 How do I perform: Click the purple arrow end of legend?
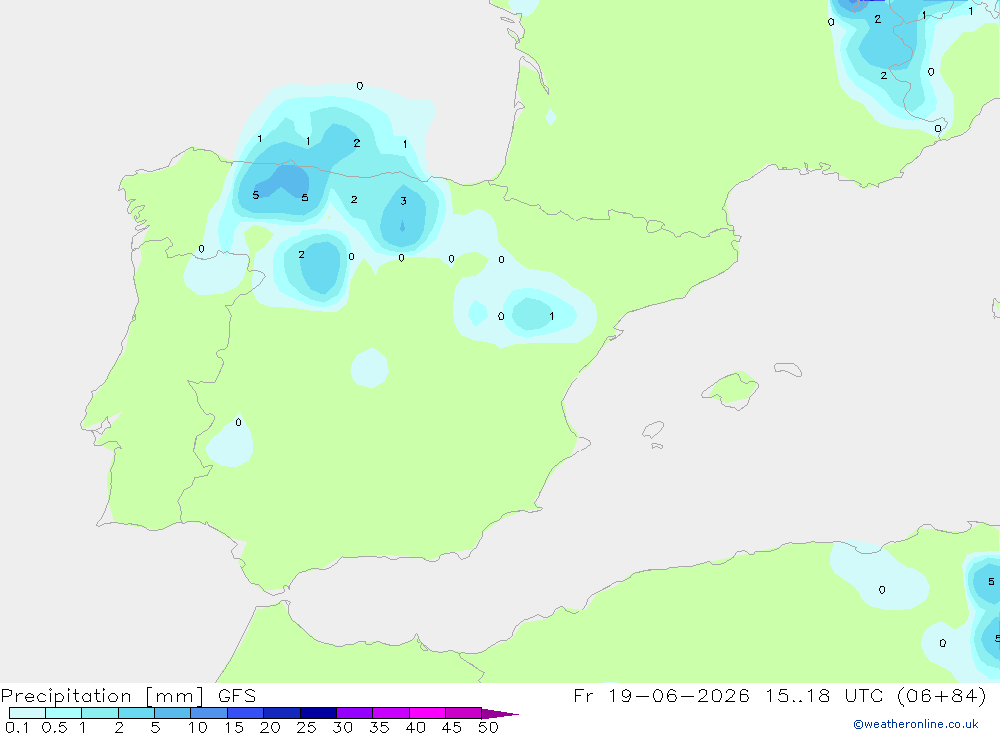pyautogui.click(x=500, y=714)
